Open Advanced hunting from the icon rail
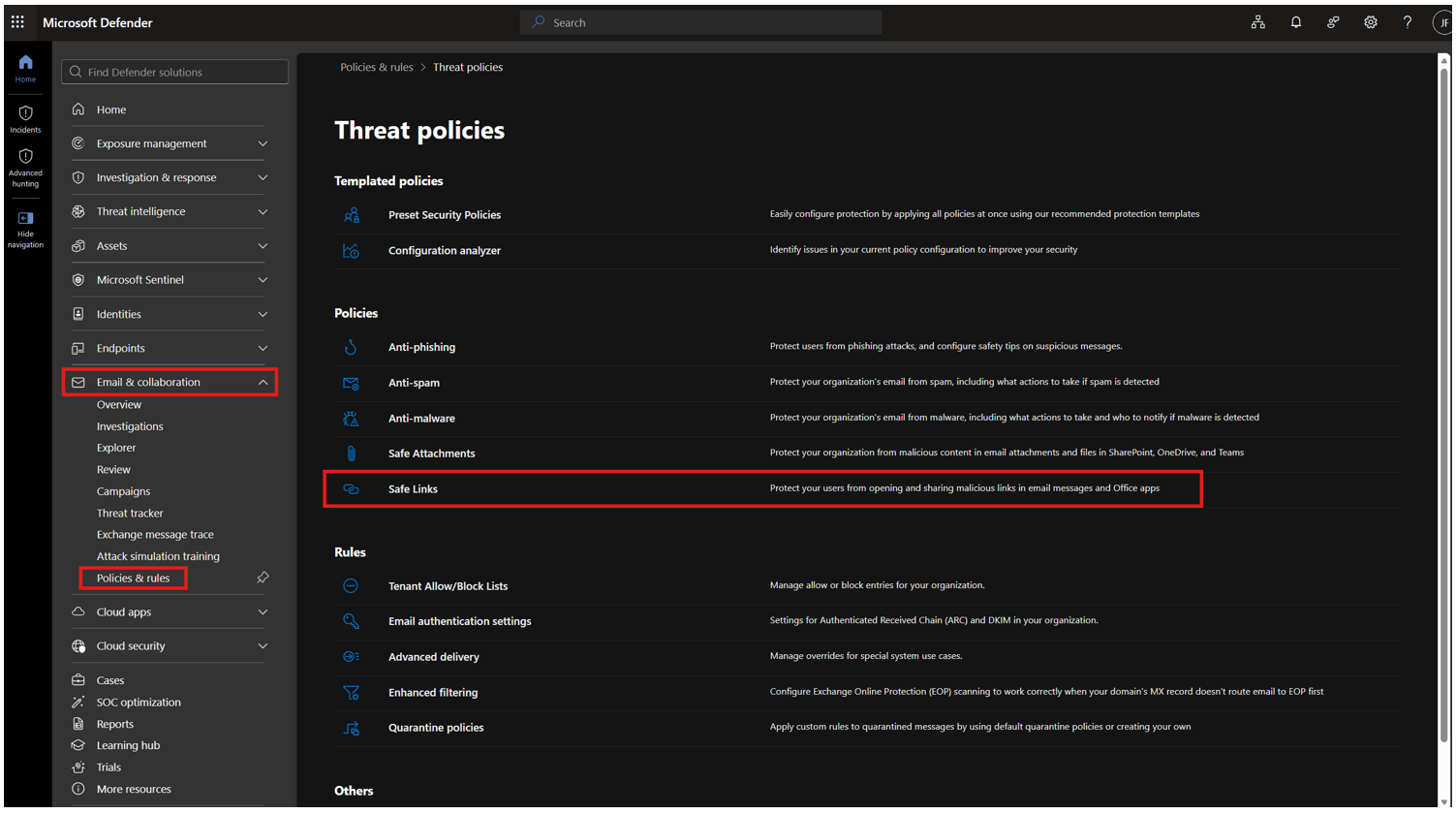This screenshot has width=1456, height=814. 25,169
